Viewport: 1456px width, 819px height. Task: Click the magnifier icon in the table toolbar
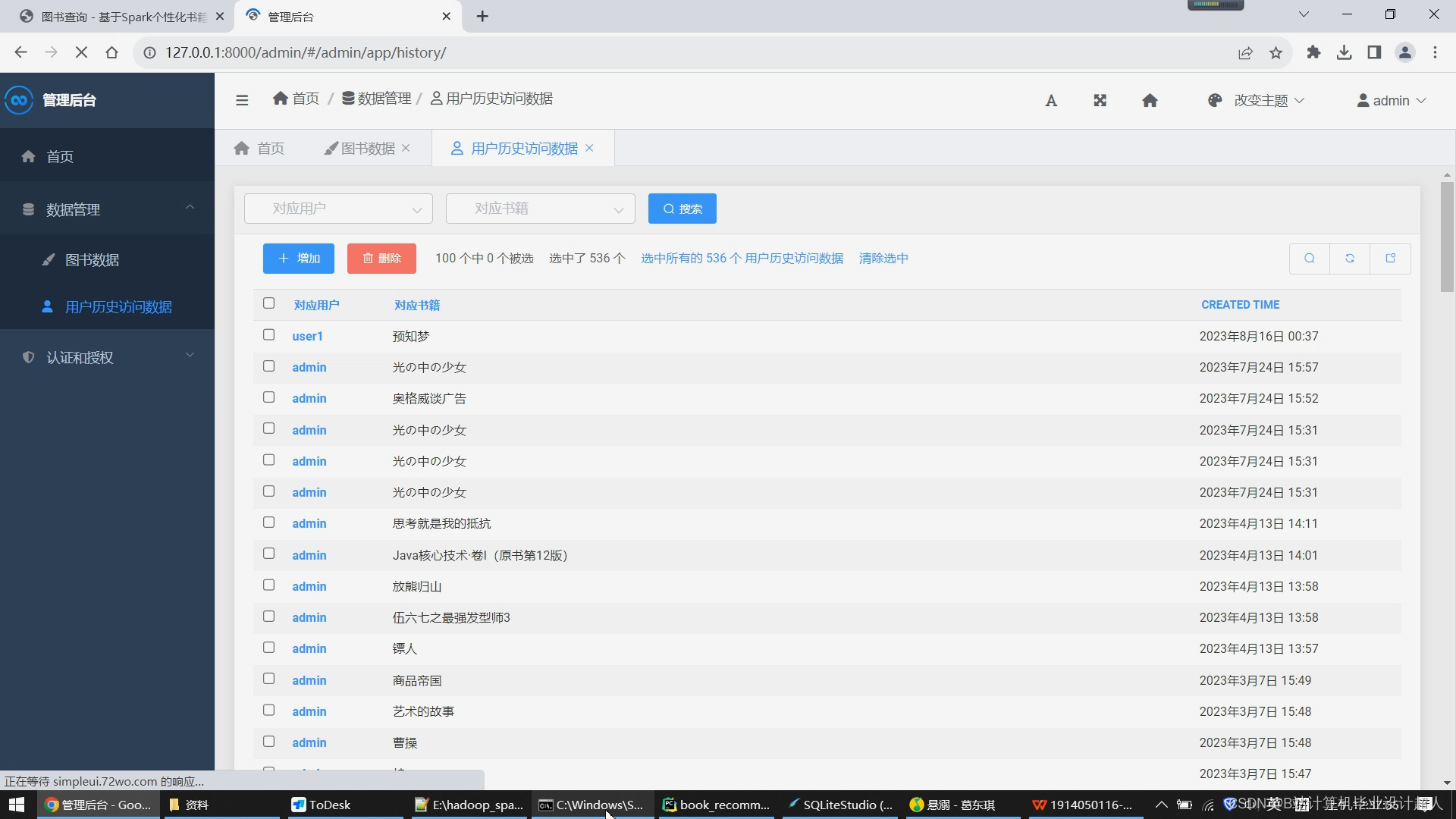pyautogui.click(x=1310, y=259)
